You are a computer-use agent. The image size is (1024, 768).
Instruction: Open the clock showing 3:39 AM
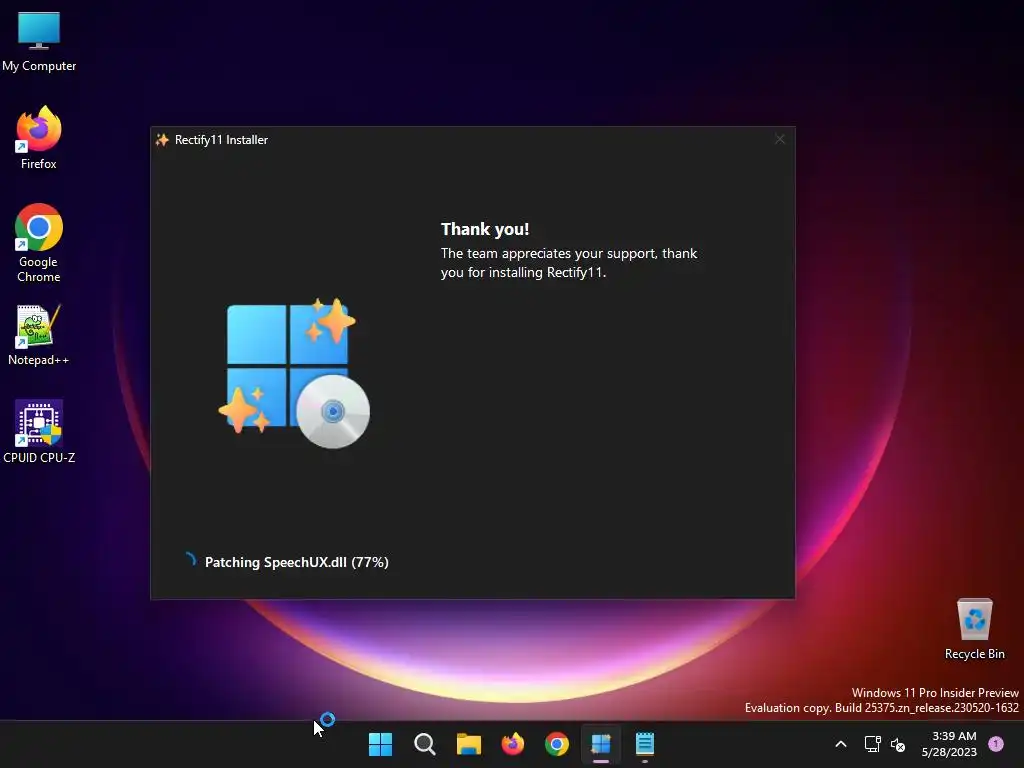tap(949, 744)
